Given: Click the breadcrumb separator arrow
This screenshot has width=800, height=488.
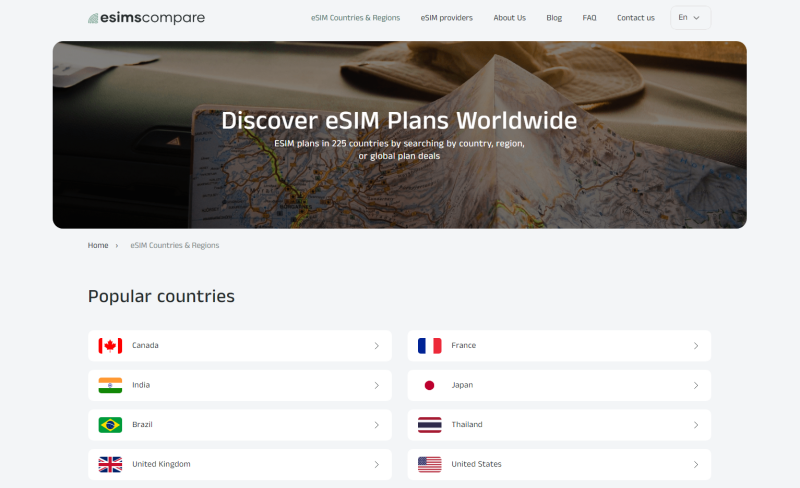Looking at the screenshot, I should coord(117,246).
